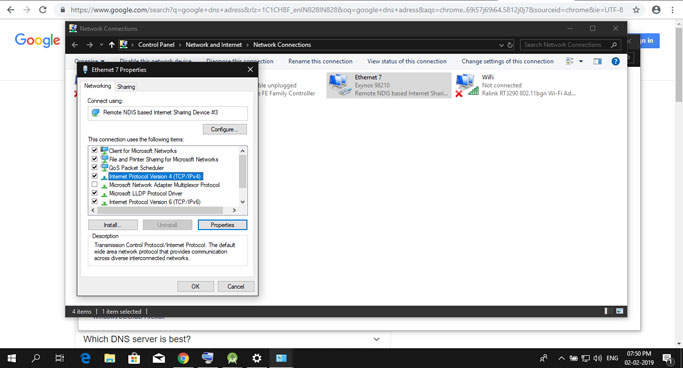Go back in Network Connections window
The image size is (683, 368).
coord(75,45)
